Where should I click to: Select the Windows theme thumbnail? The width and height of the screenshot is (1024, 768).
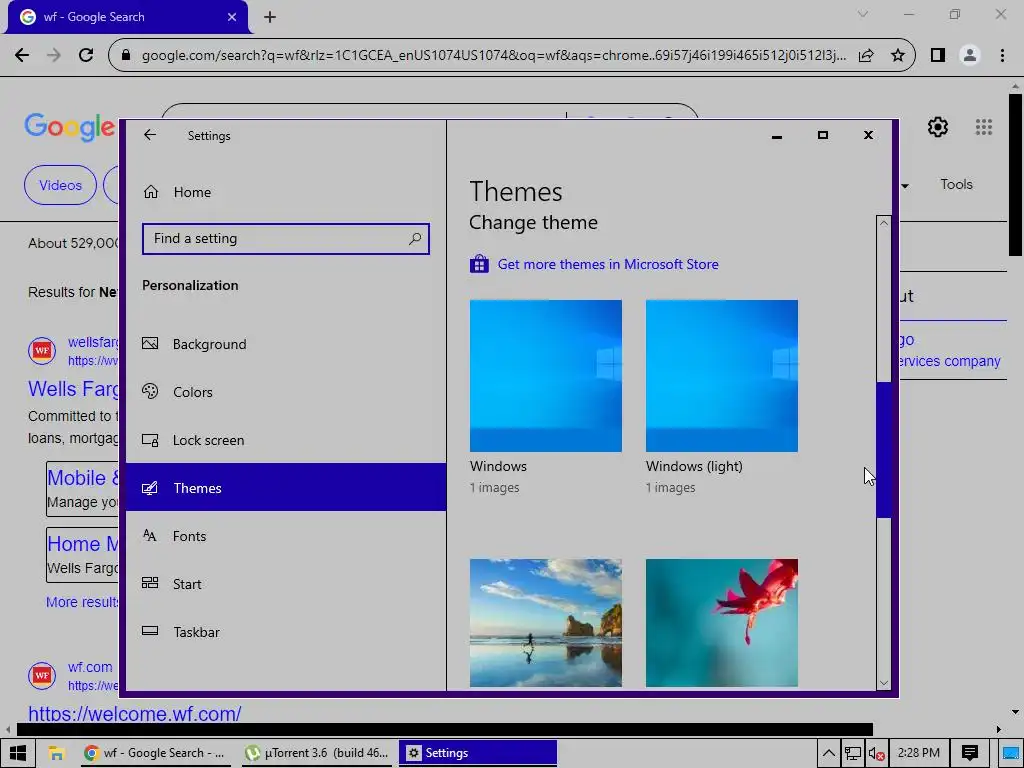pyautogui.click(x=545, y=376)
